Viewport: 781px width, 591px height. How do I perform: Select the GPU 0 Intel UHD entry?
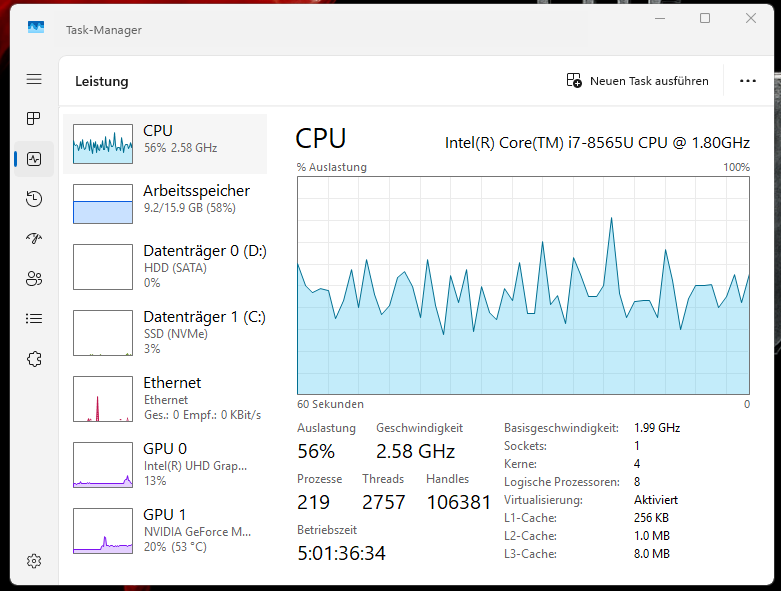point(165,464)
